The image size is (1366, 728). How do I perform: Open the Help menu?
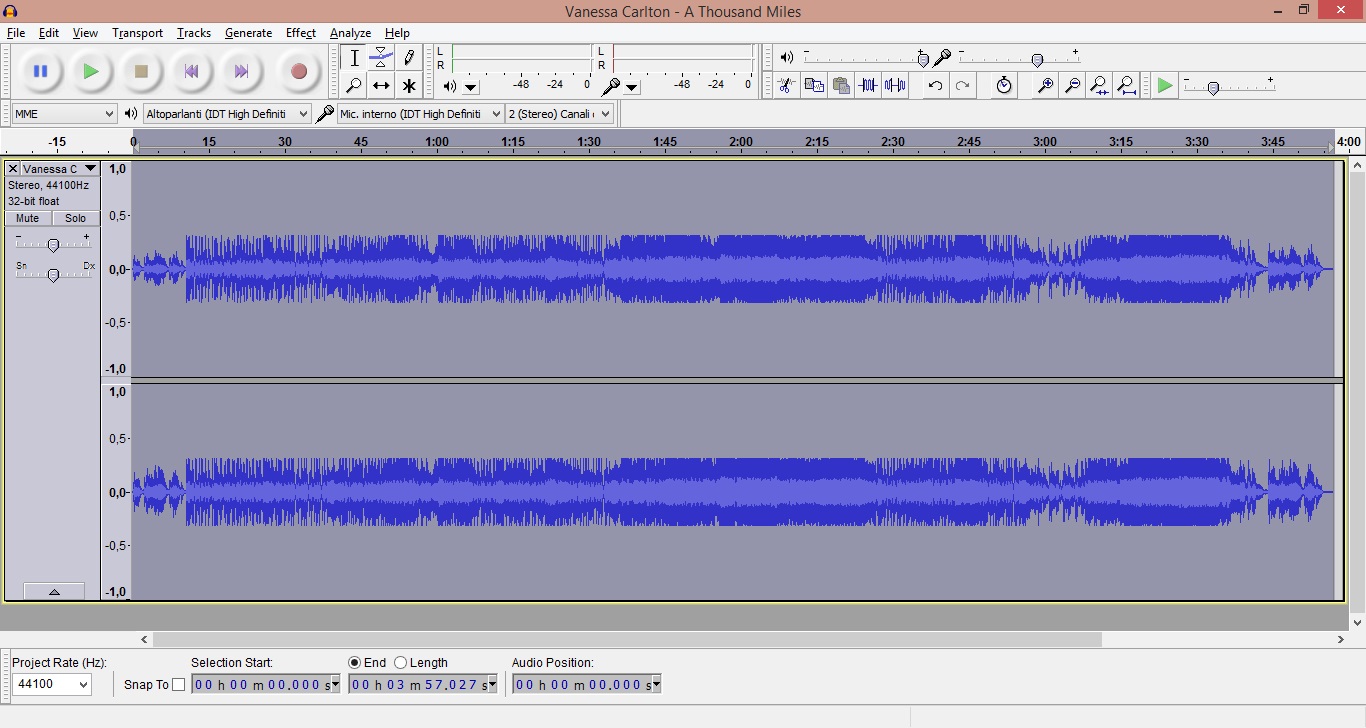point(397,33)
